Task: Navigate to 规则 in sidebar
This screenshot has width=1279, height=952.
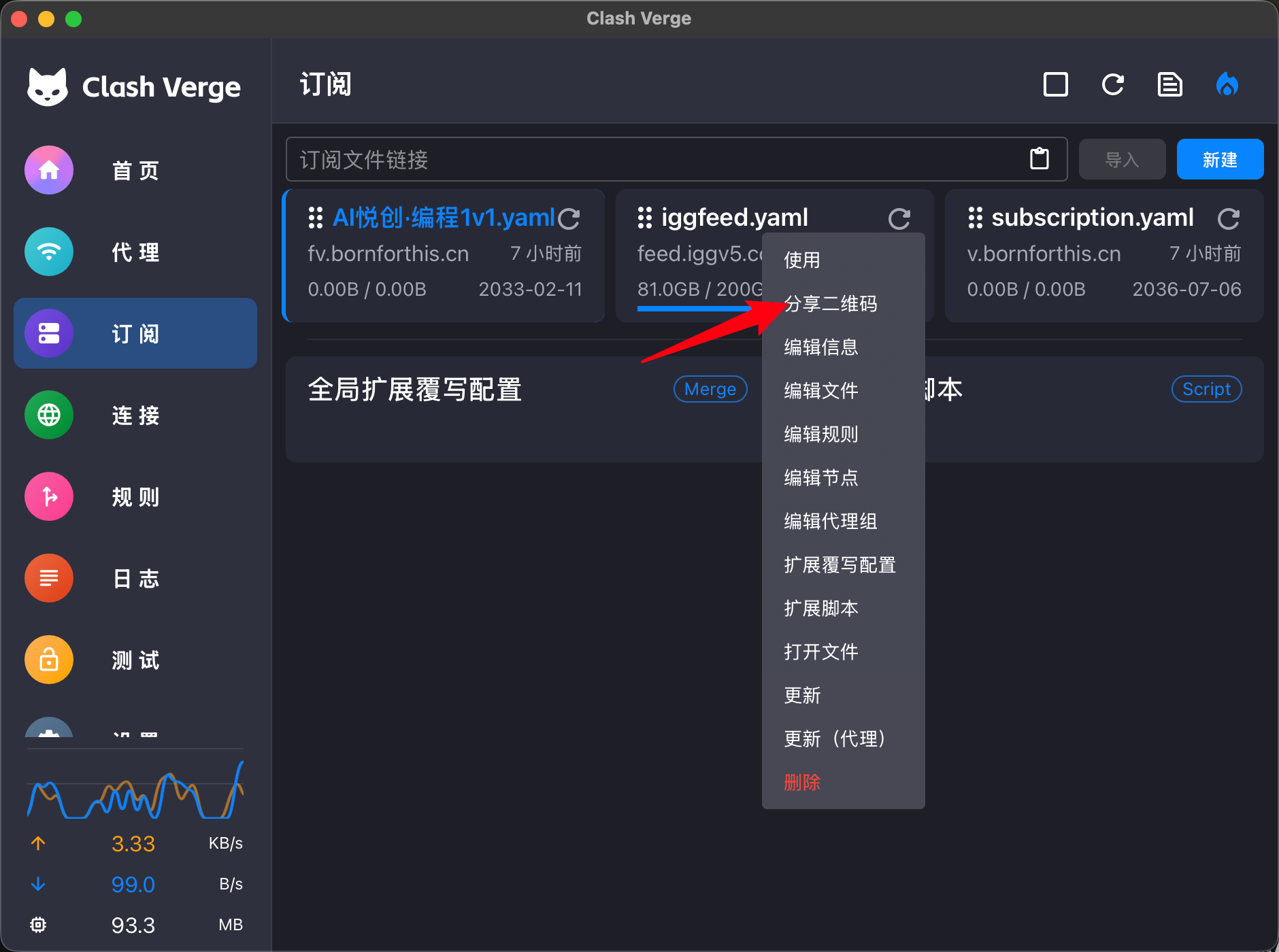Action: click(135, 496)
